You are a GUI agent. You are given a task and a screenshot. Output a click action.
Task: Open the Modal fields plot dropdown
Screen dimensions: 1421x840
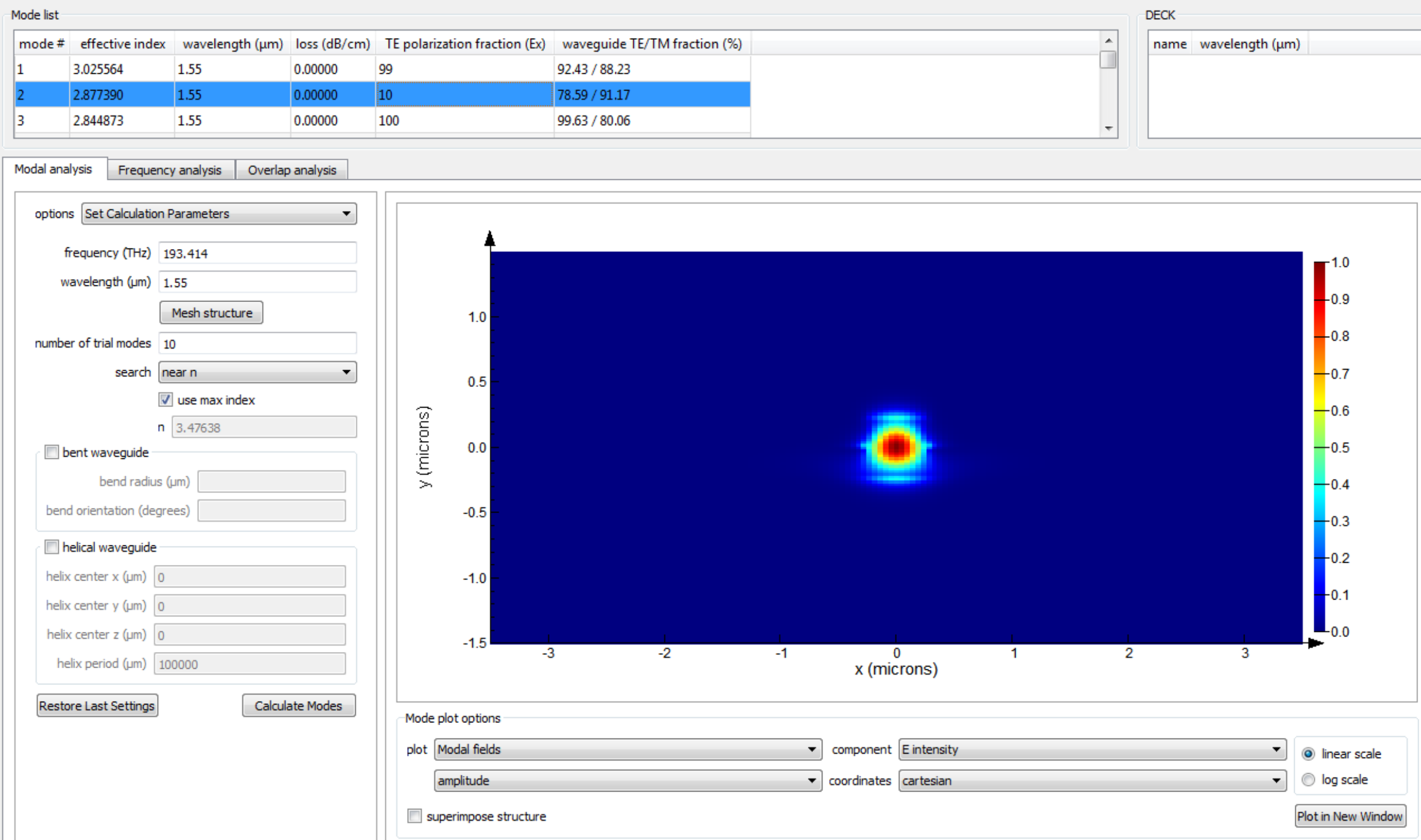click(628, 749)
